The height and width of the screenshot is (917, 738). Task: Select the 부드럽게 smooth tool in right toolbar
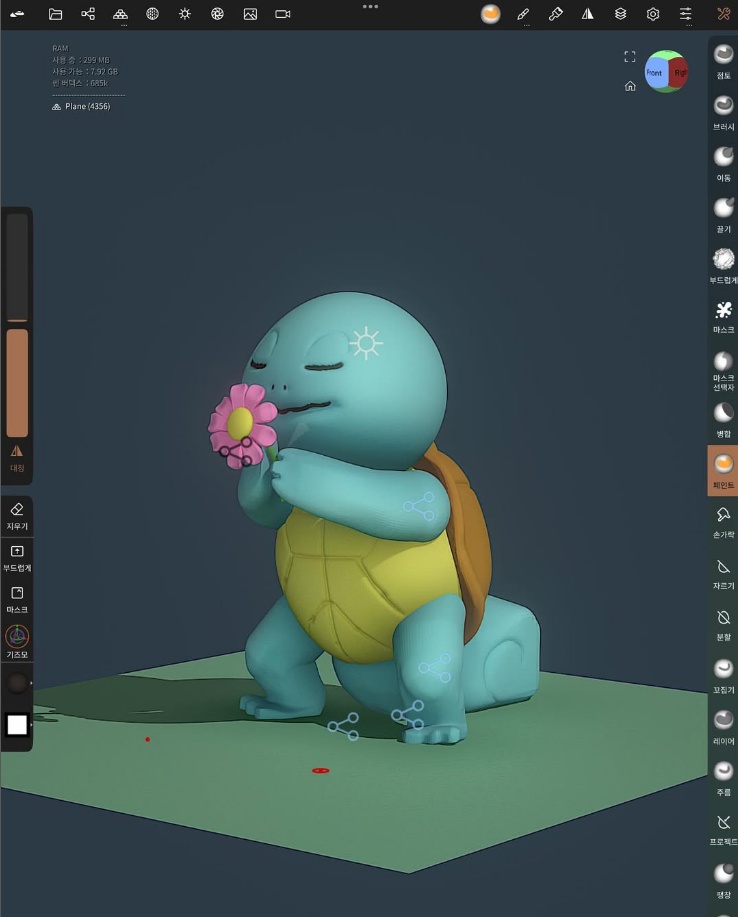[723, 266]
